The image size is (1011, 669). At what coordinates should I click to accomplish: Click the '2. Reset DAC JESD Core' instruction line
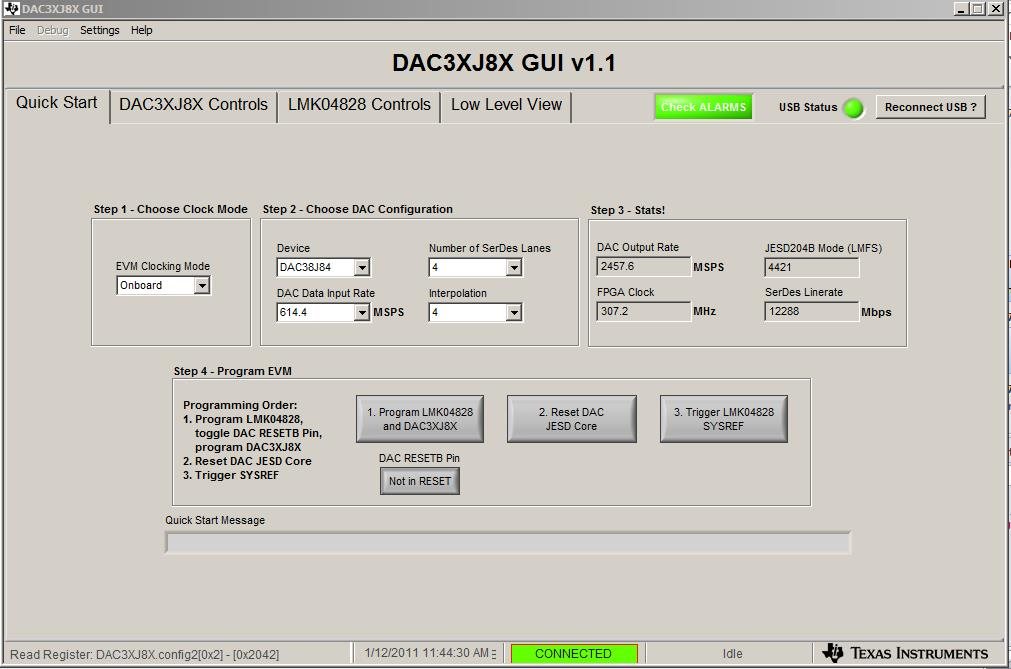(x=247, y=461)
